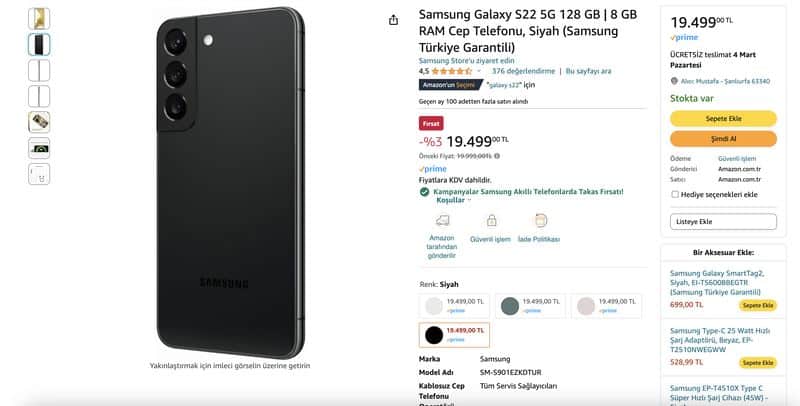
Task: Select the green color variant swatch
Action: click(530, 306)
